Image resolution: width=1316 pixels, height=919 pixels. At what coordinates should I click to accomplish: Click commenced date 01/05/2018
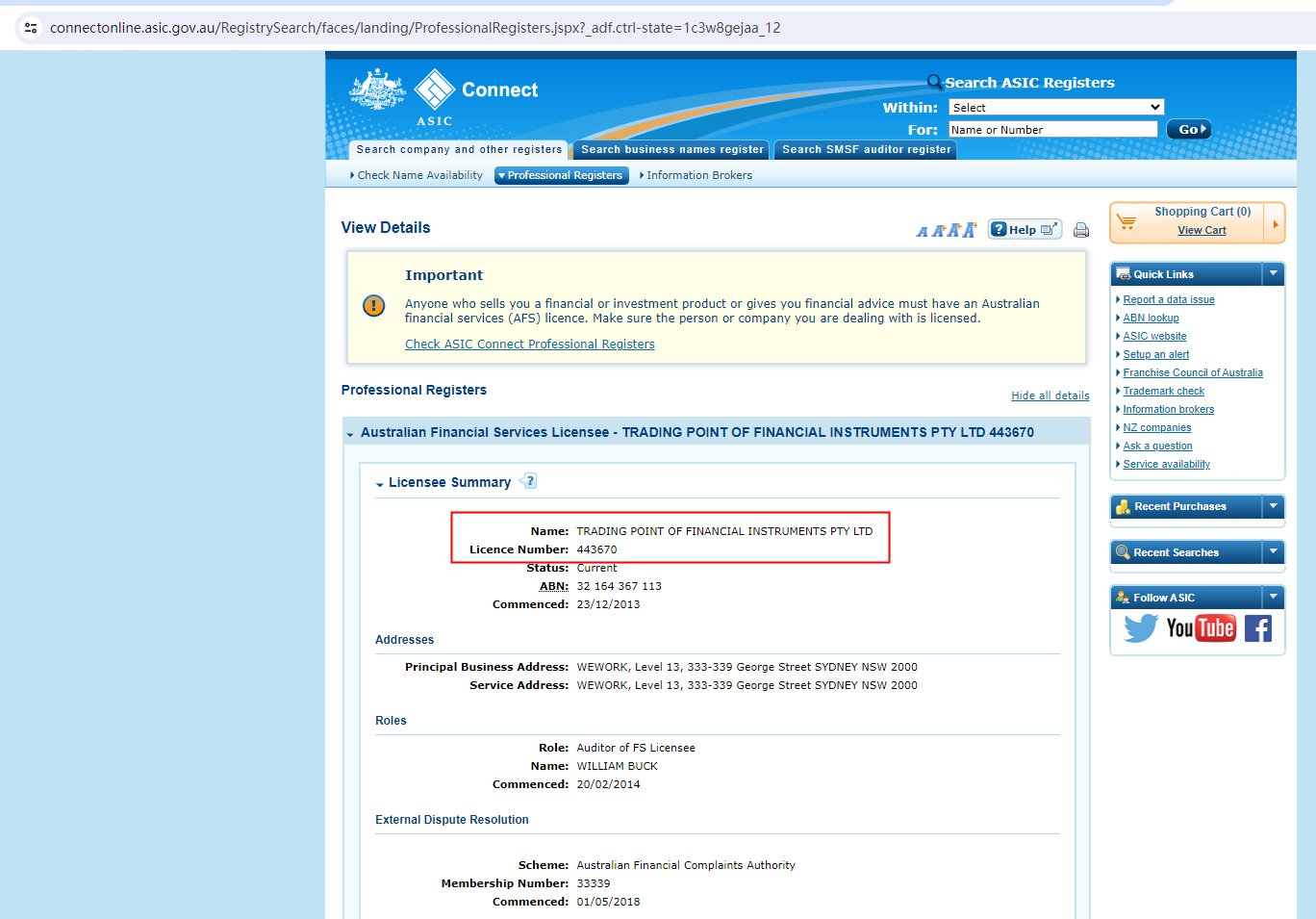609,903
